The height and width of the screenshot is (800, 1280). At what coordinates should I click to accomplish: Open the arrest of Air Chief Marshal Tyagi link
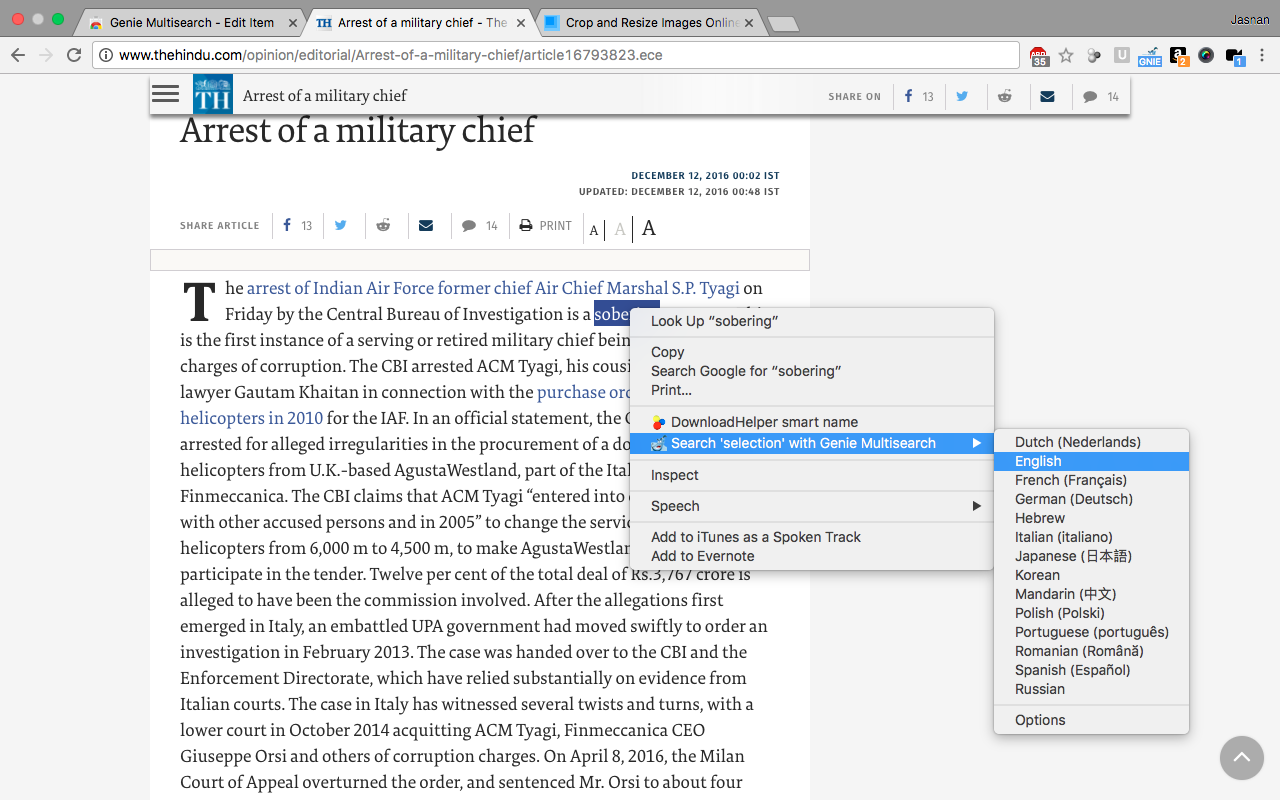[493, 288]
